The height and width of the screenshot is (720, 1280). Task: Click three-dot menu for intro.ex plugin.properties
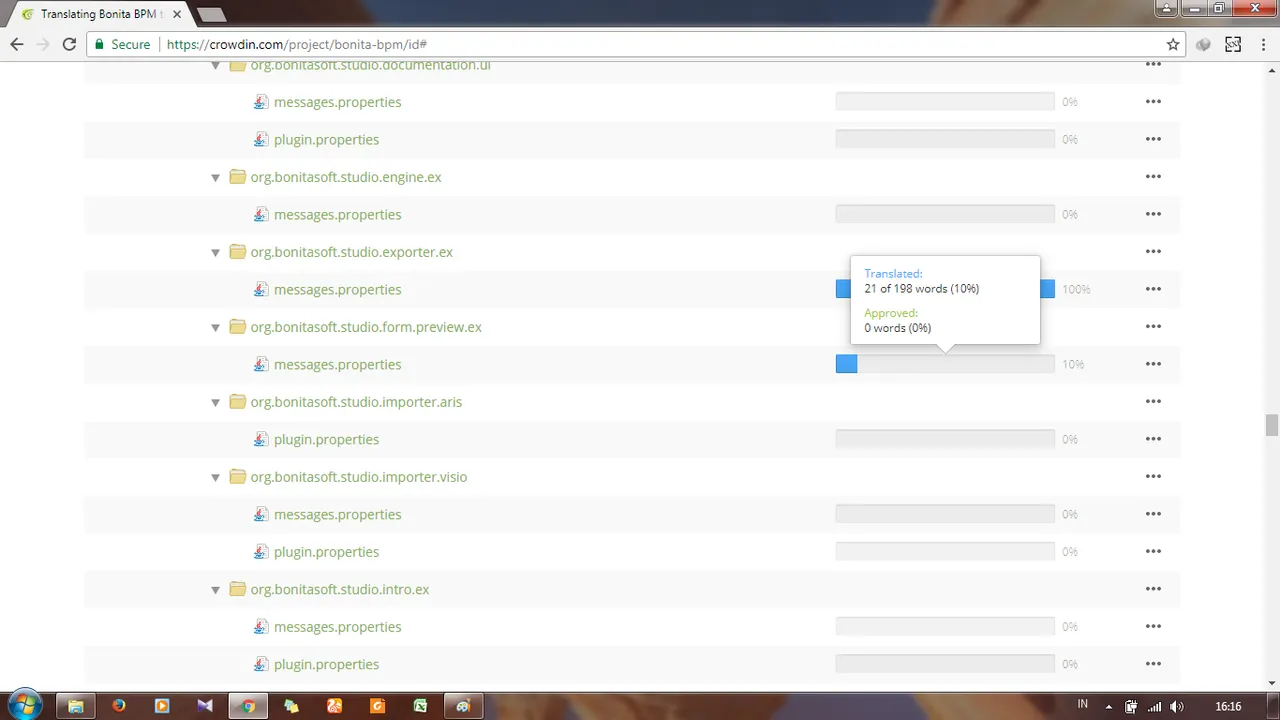1153,664
